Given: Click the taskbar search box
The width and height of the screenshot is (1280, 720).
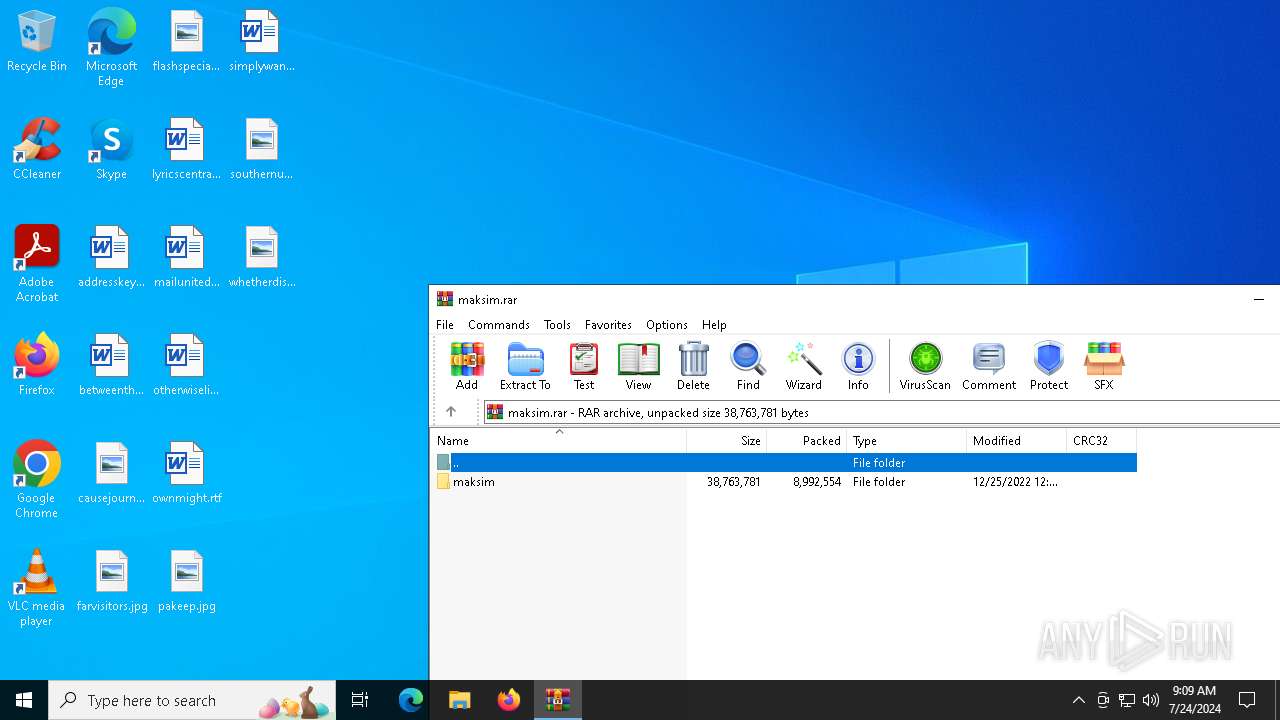Looking at the screenshot, I should 192,700.
